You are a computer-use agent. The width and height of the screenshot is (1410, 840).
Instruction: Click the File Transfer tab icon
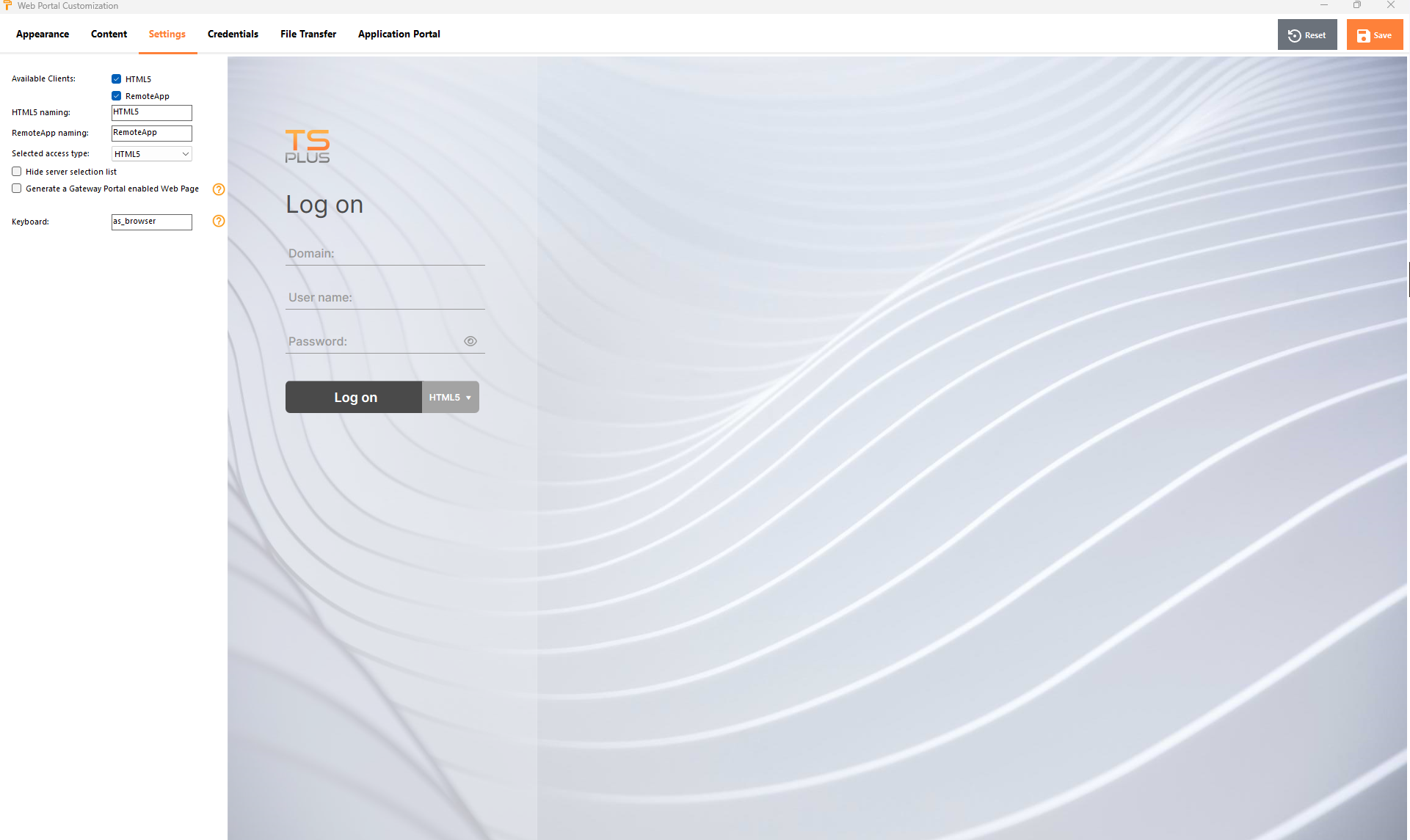tap(308, 33)
